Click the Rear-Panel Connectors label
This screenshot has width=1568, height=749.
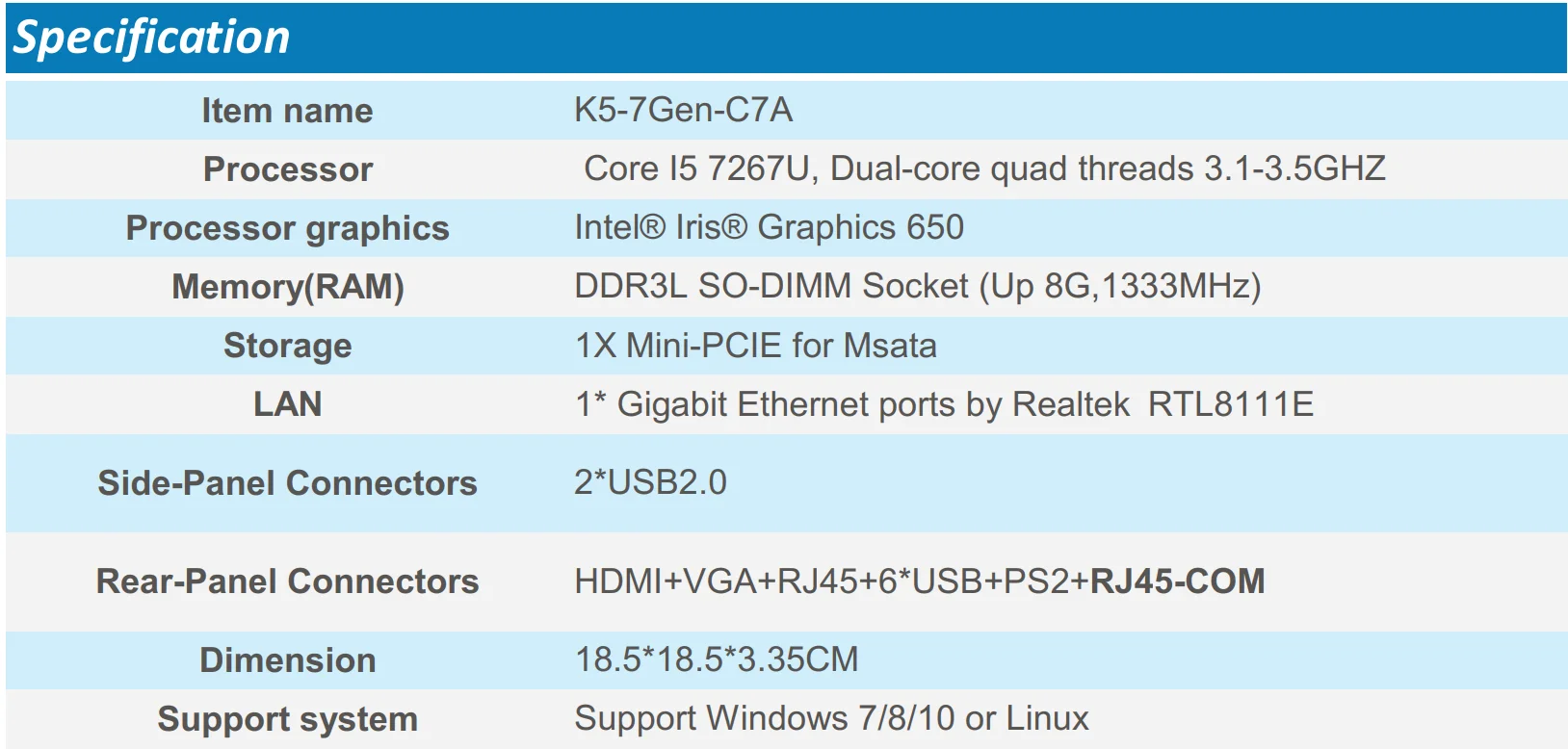287,581
